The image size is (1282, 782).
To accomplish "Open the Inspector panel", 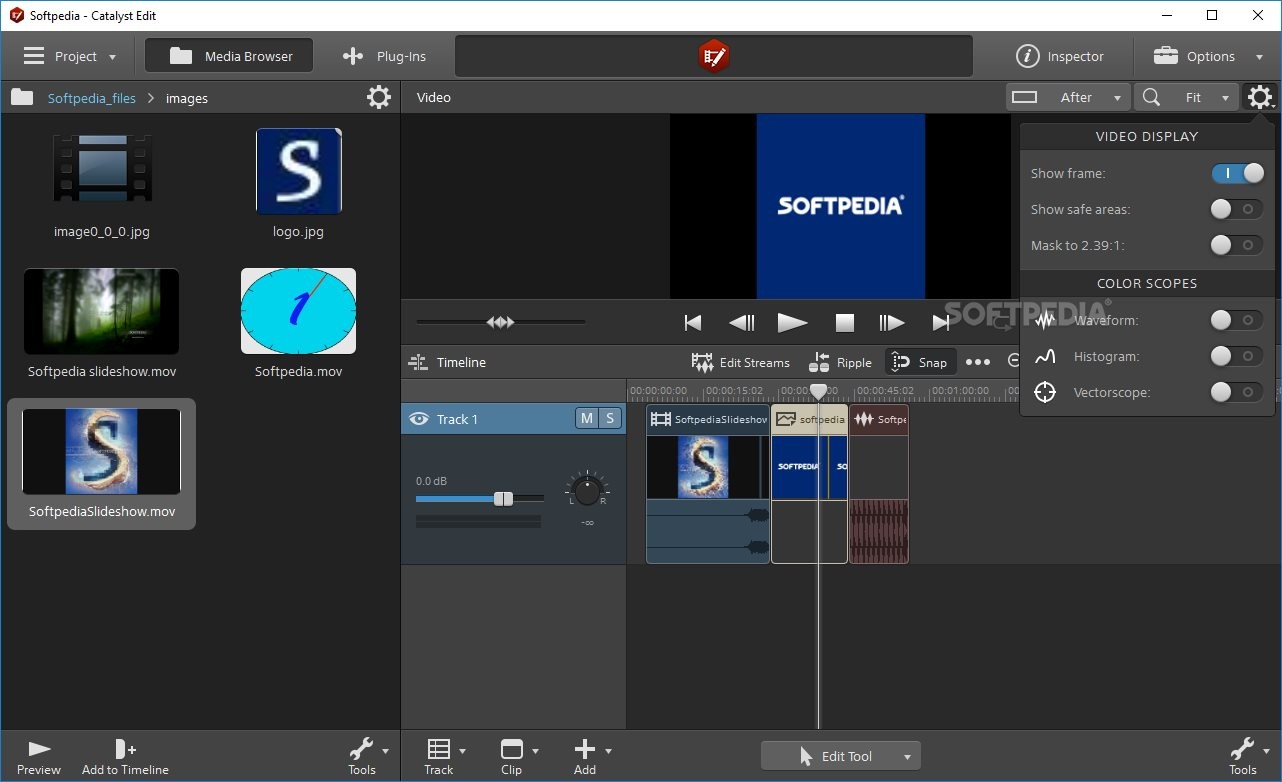I will (x=1060, y=56).
